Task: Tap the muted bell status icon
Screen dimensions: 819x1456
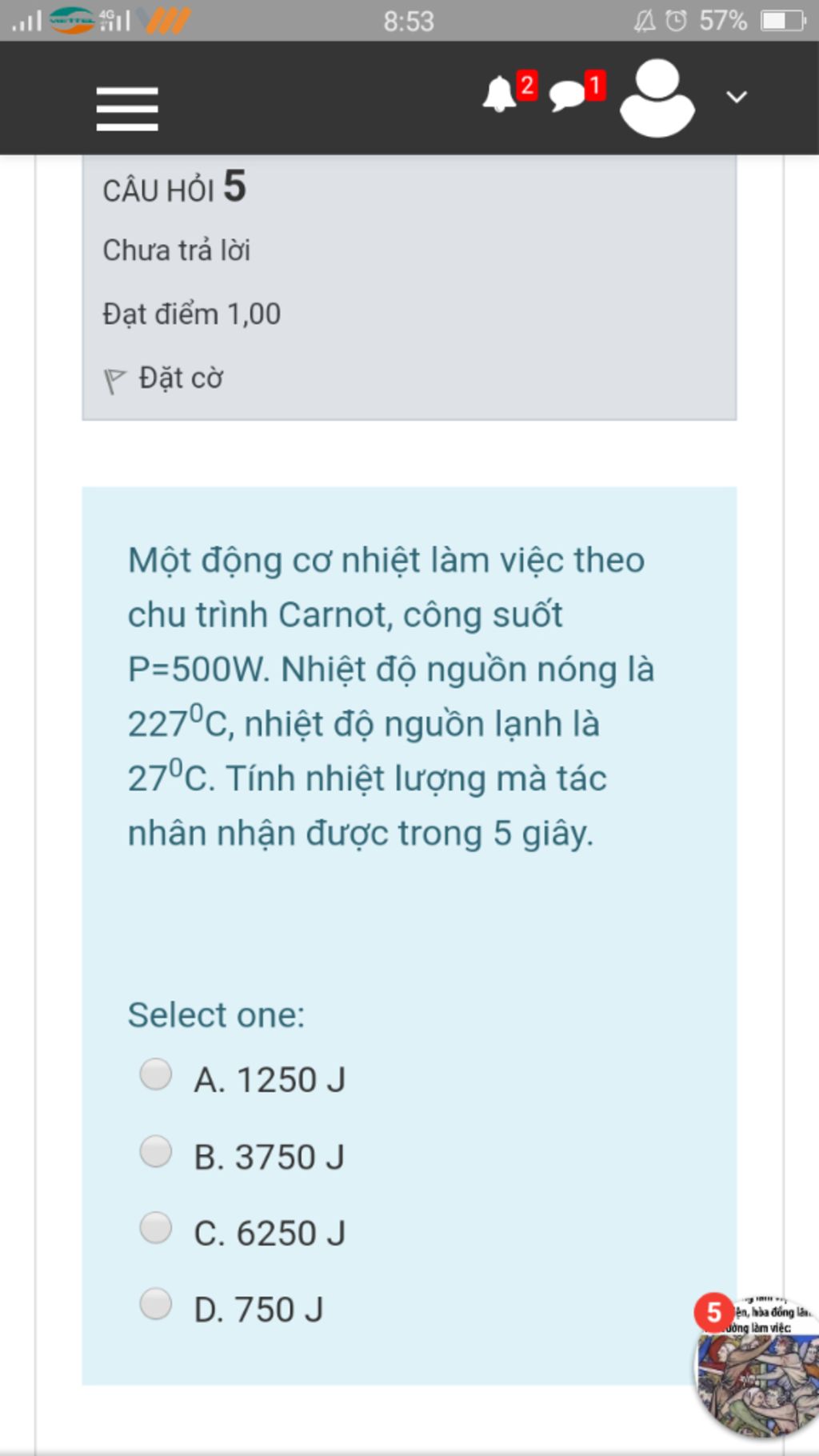Action: pyautogui.click(x=644, y=21)
